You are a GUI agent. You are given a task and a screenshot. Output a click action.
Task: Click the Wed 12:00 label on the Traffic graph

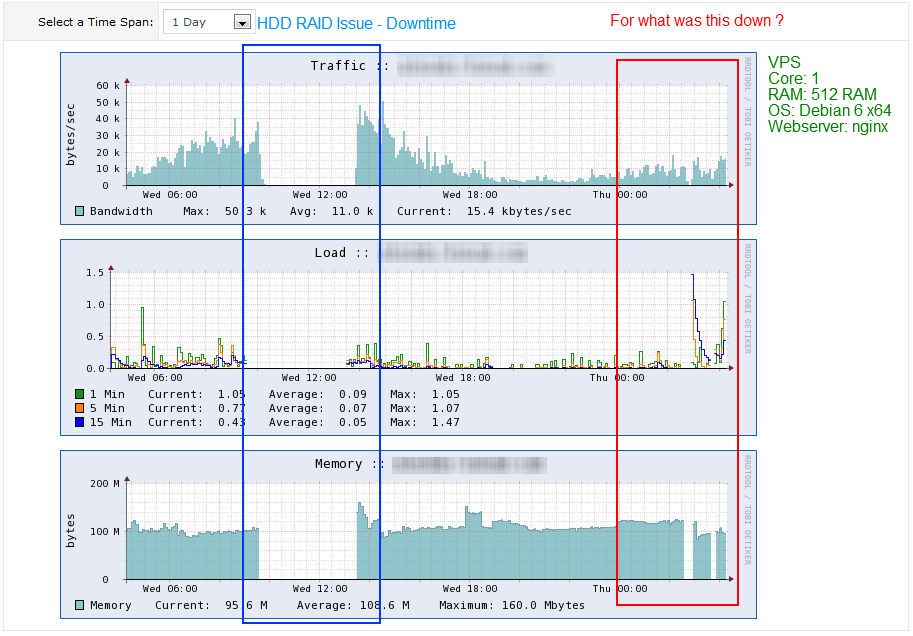pos(320,195)
